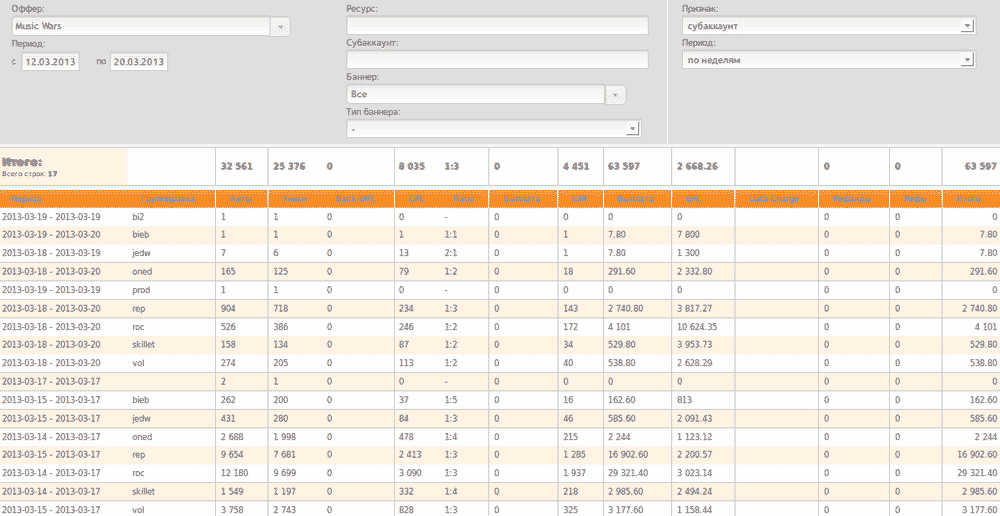Expand the Период dropdown set to по неделям
Image resolution: width=1000 pixels, height=516 pixels.
point(828,60)
